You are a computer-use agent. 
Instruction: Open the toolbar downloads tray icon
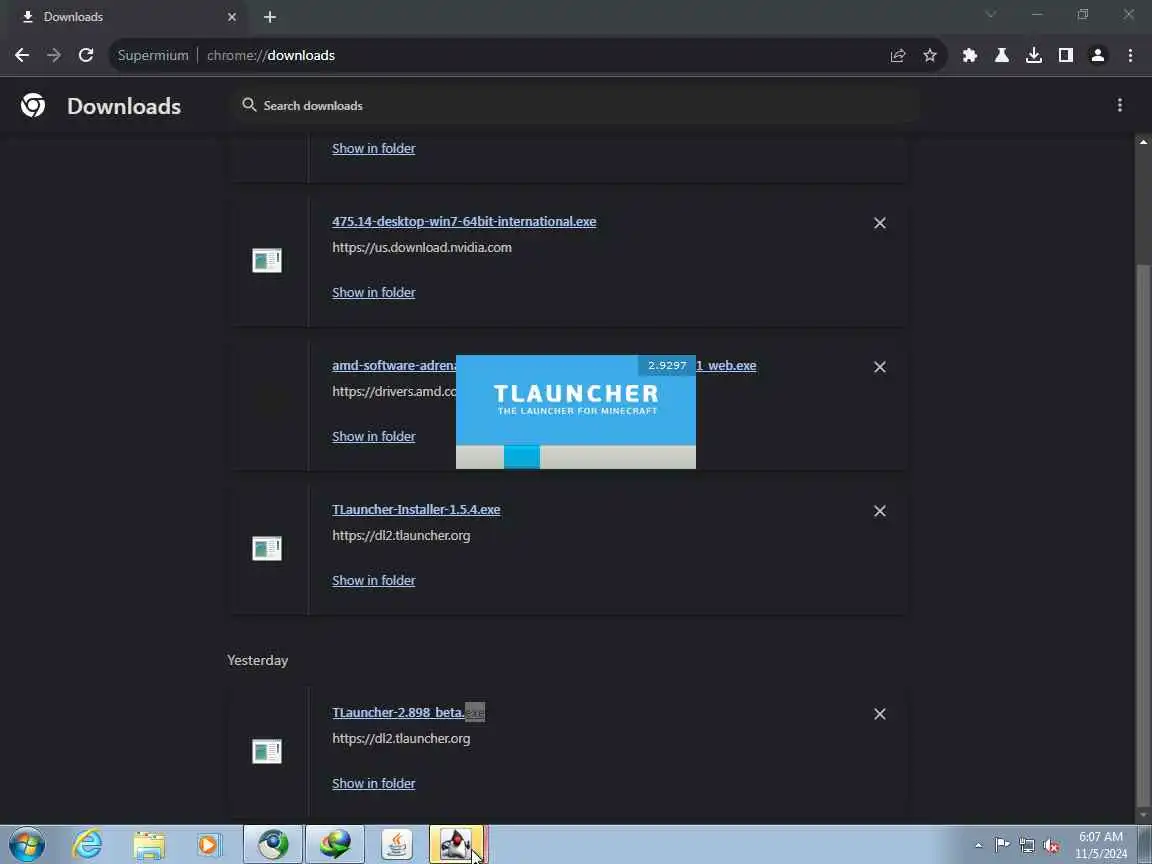coord(1034,55)
